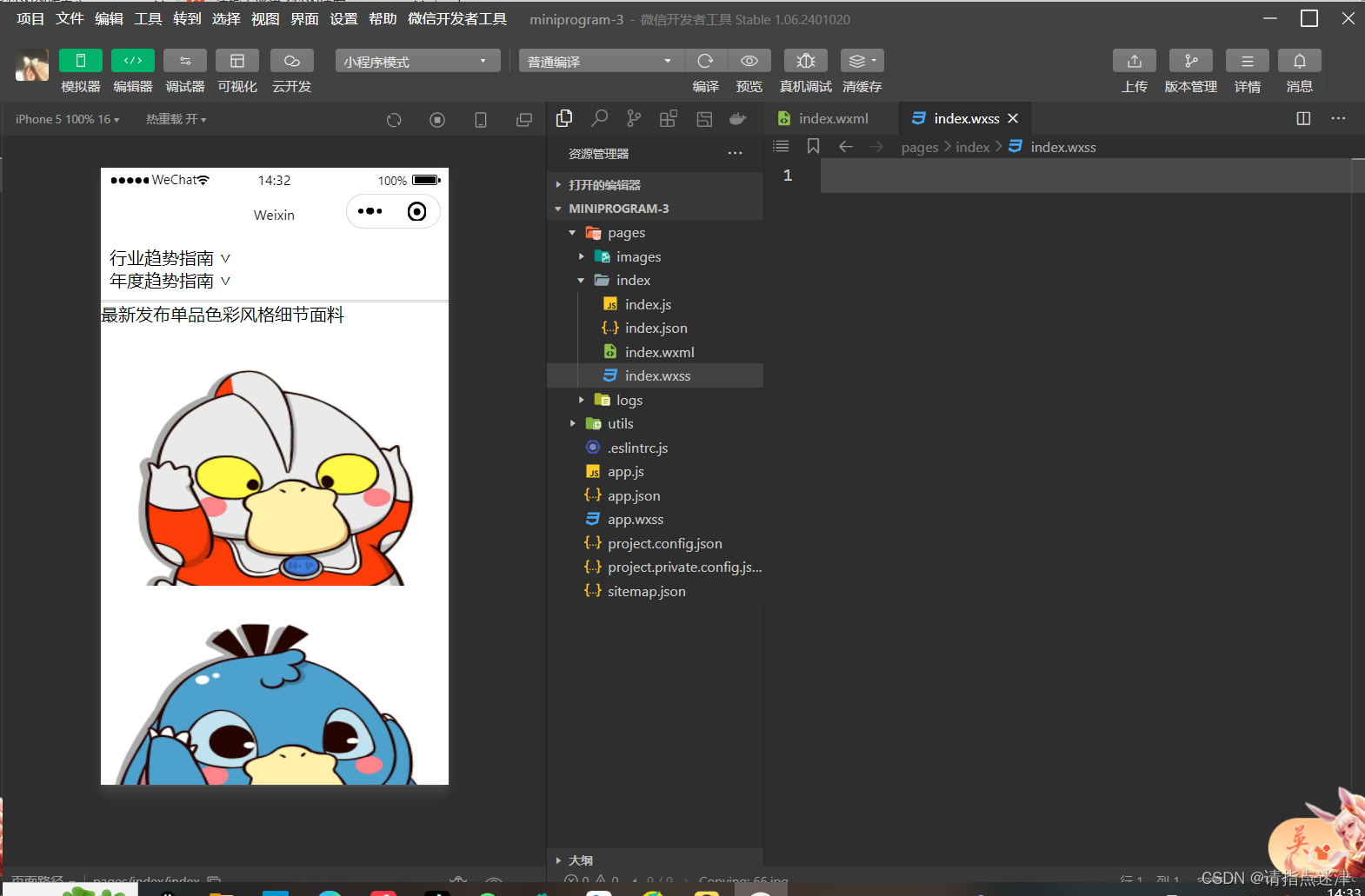
Task: Click the real device debug icon
Action: [806, 61]
